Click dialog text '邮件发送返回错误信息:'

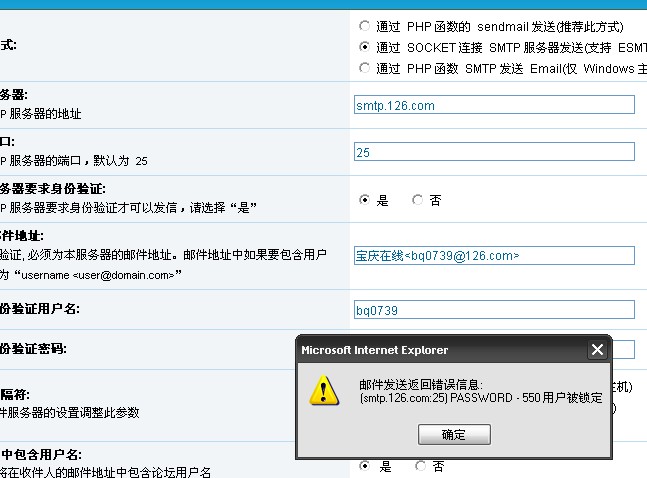coord(420,385)
